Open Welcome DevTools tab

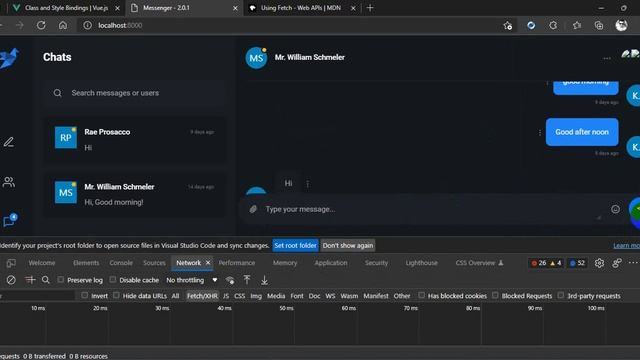coord(42,263)
